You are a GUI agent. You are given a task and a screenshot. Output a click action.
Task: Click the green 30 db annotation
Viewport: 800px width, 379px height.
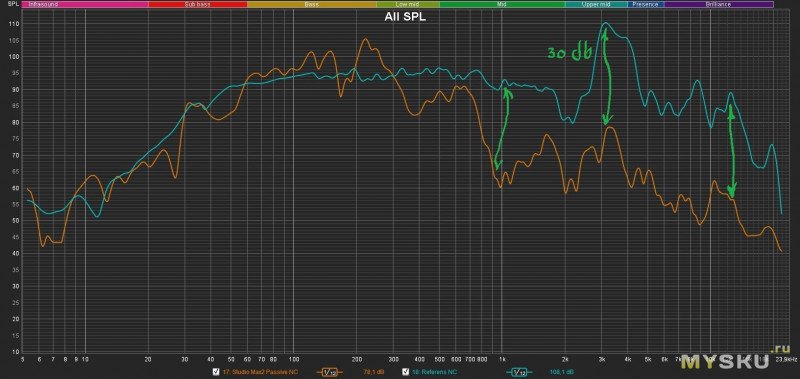[570, 53]
